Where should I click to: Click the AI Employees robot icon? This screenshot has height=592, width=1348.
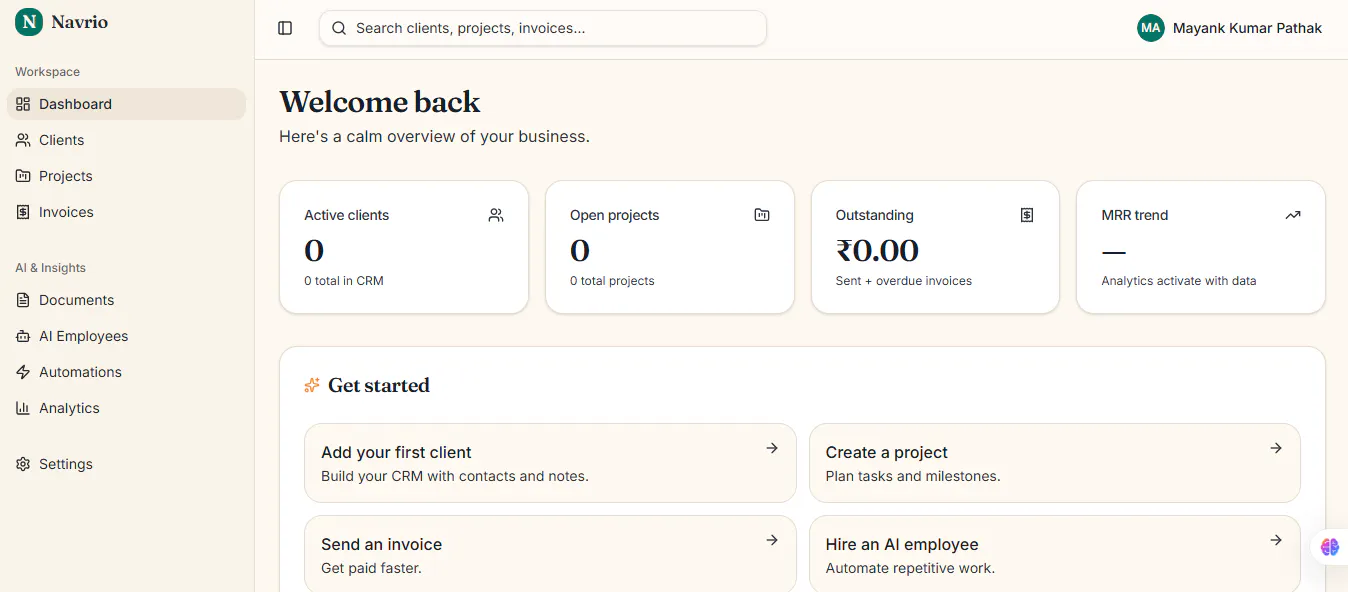click(x=23, y=336)
